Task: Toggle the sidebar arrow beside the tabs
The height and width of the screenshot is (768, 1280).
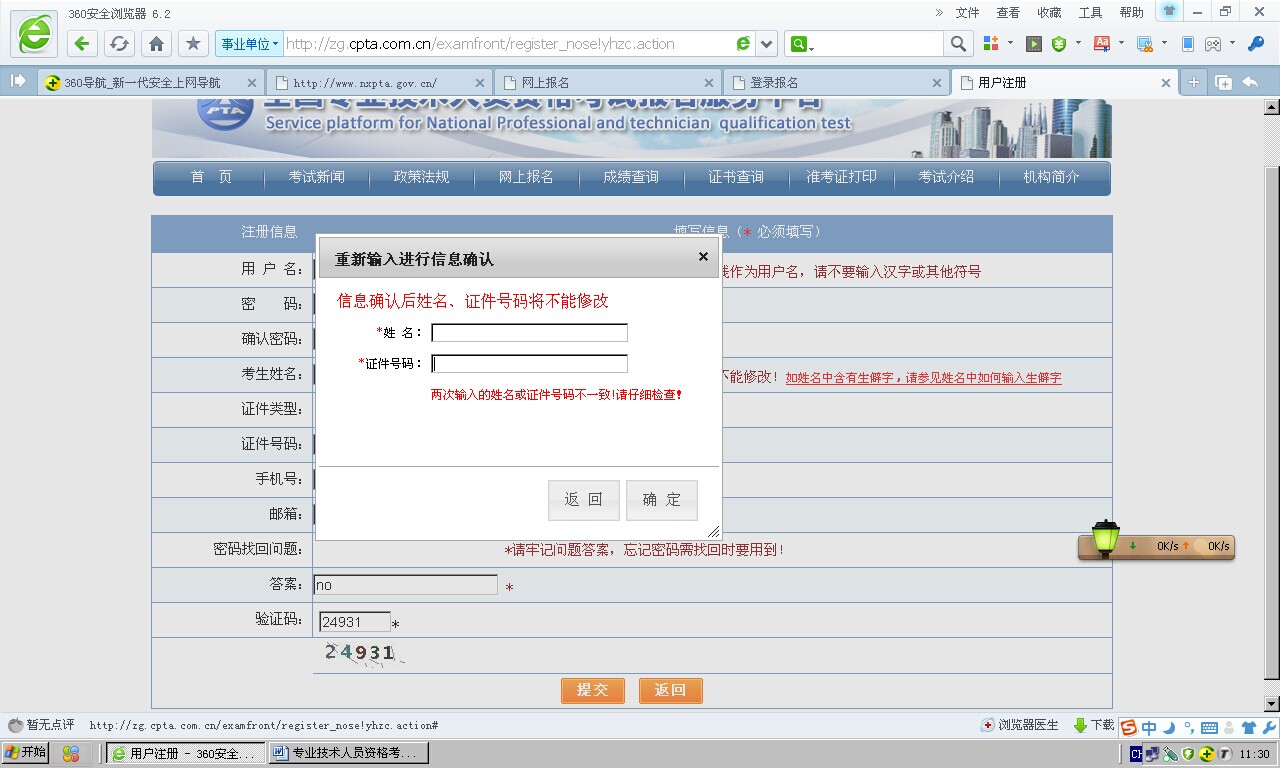Action: 18,82
